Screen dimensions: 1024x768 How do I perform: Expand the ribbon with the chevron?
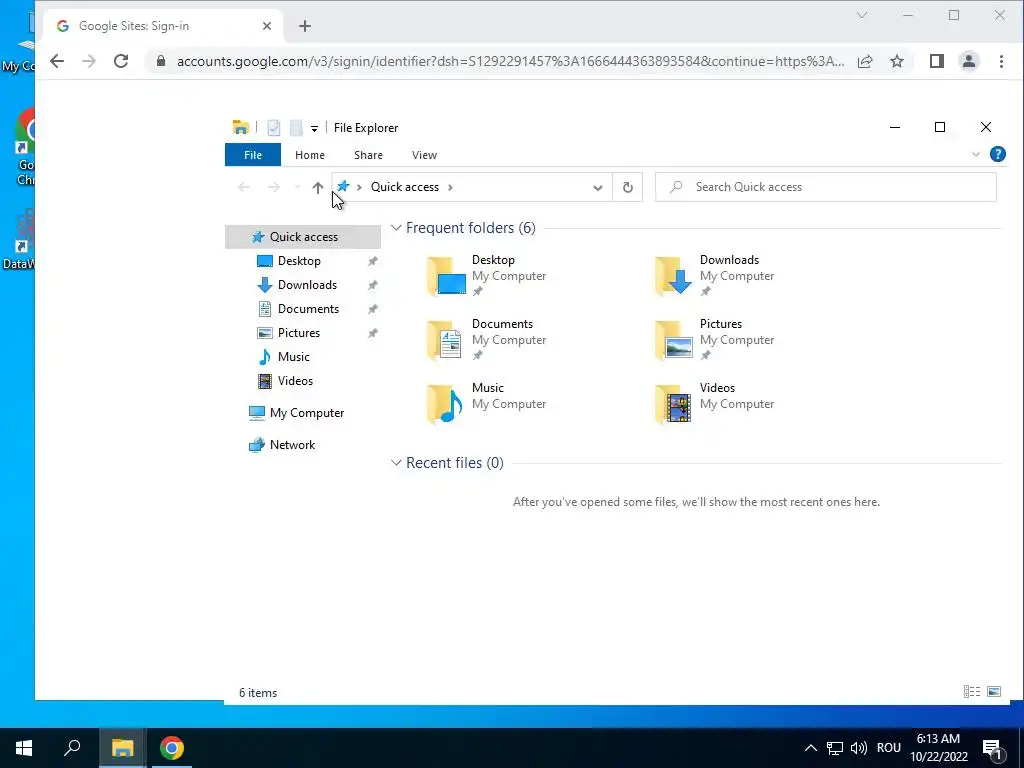point(976,155)
